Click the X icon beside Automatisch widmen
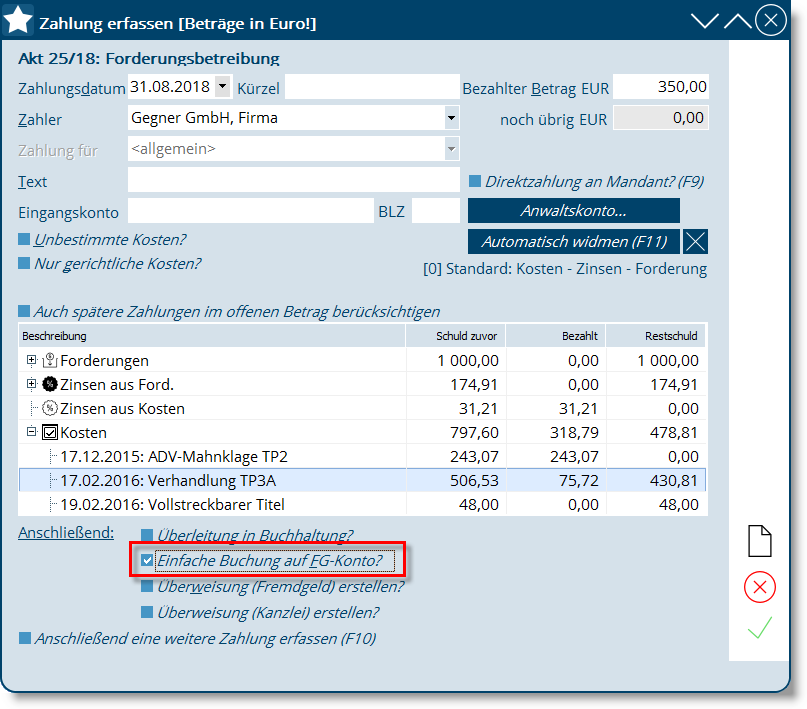 coord(697,241)
